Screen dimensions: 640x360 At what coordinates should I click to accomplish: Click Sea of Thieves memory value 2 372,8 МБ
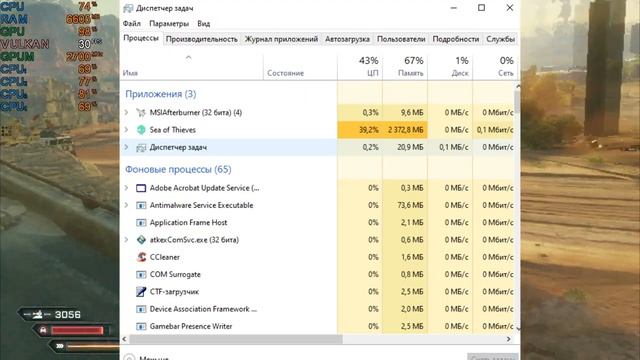pyautogui.click(x=405, y=130)
